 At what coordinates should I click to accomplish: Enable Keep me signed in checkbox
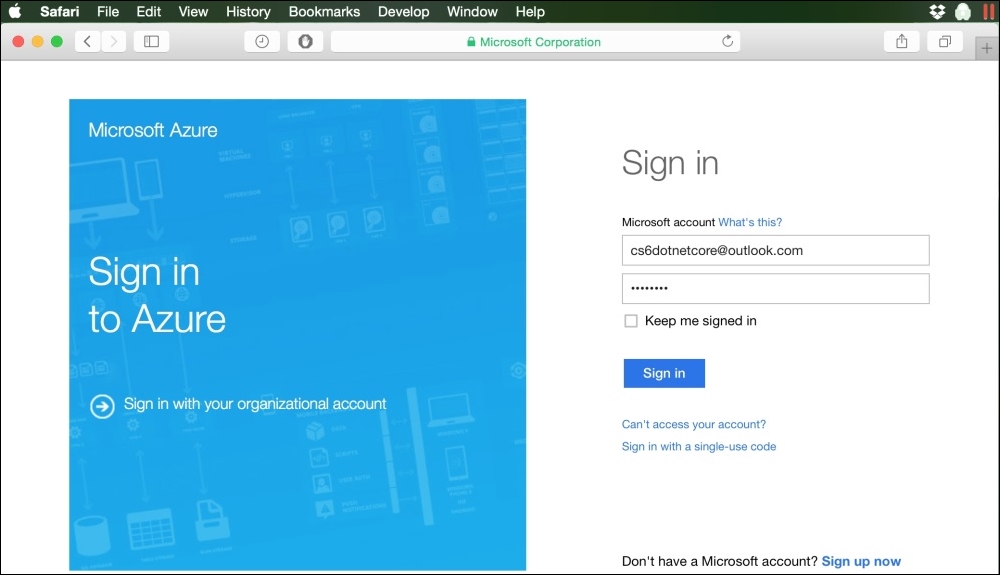(x=631, y=321)
